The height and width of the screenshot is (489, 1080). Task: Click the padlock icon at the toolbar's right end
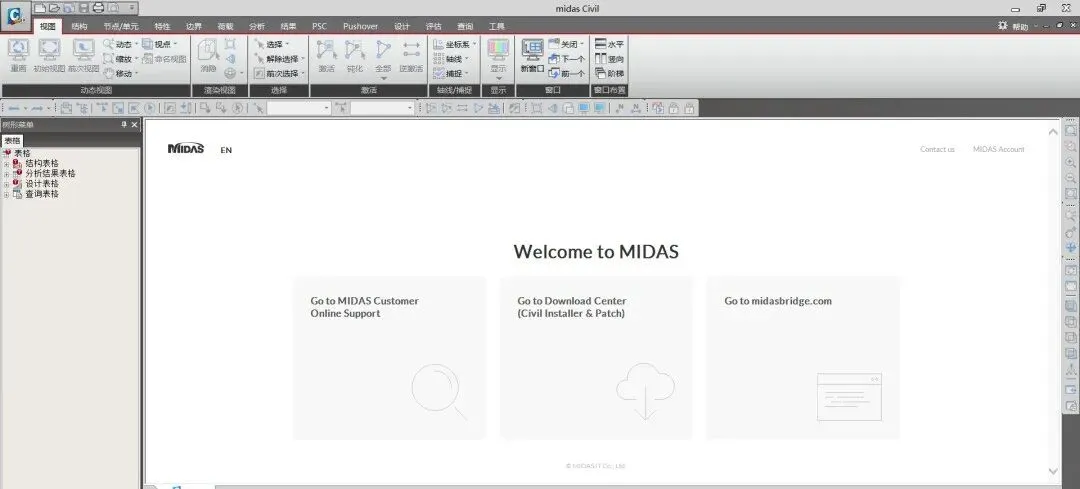pos(689,108)
